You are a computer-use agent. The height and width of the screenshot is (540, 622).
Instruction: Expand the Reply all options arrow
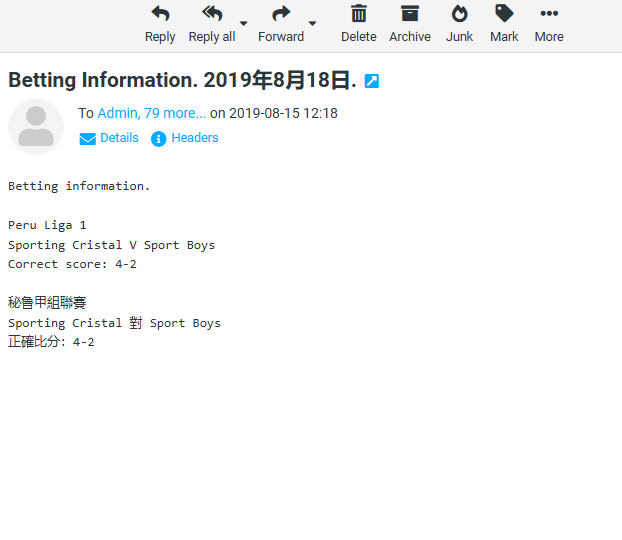tap(243, 24)
